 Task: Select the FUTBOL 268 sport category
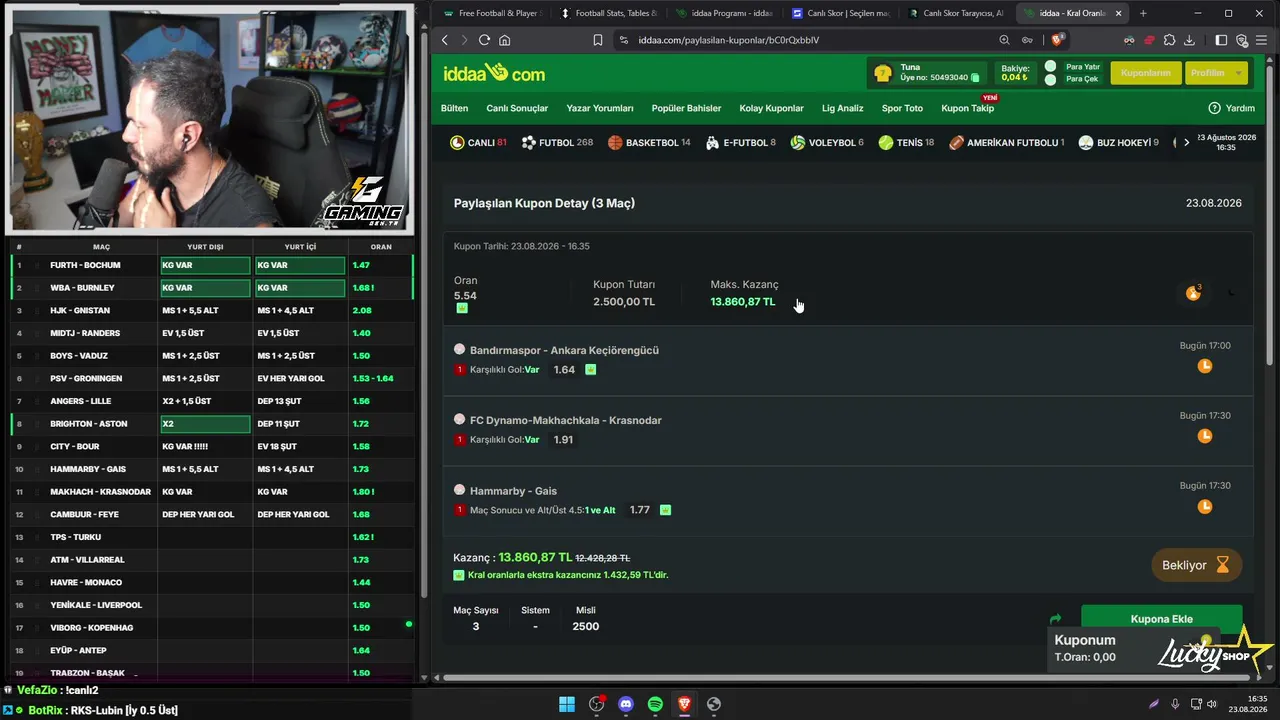tap(557, 143)
